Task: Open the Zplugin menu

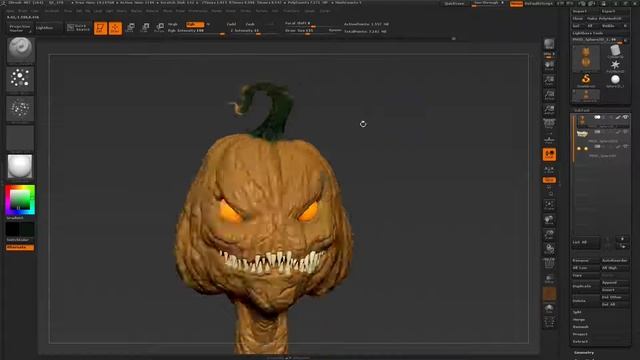Action: coord(310,11)
